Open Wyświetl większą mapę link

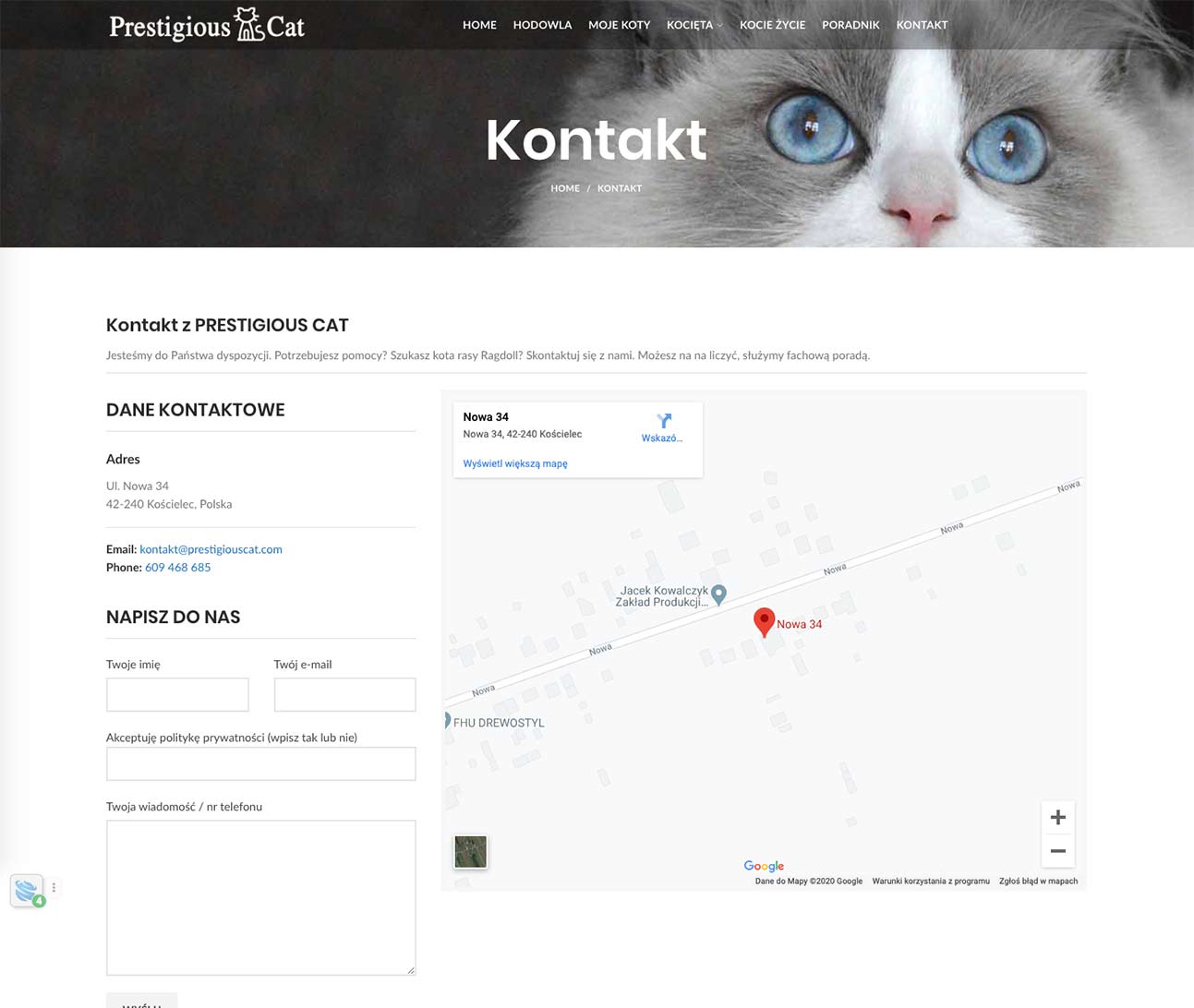515,463
